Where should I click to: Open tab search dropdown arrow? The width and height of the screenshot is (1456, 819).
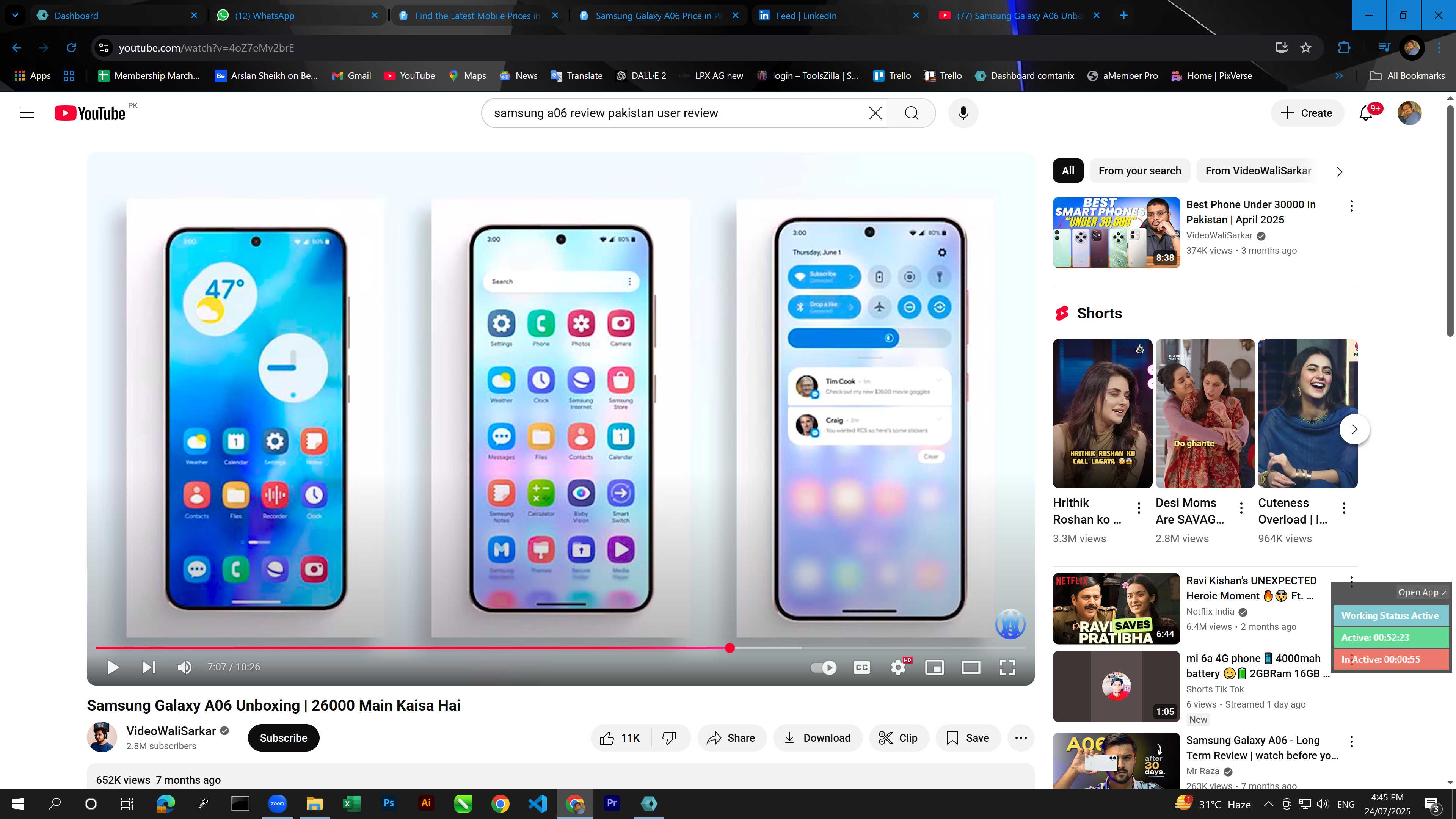15,15
